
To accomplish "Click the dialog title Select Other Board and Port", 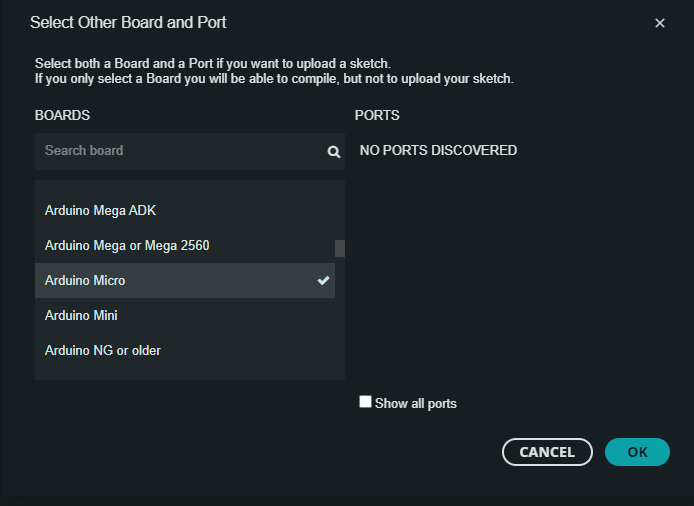I will point(128,23).
